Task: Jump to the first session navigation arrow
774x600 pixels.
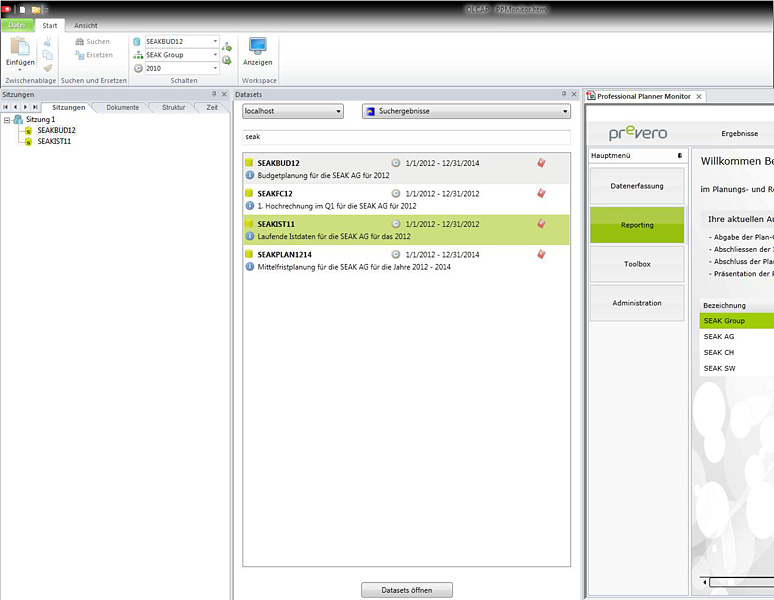Action: coord(6,106)
